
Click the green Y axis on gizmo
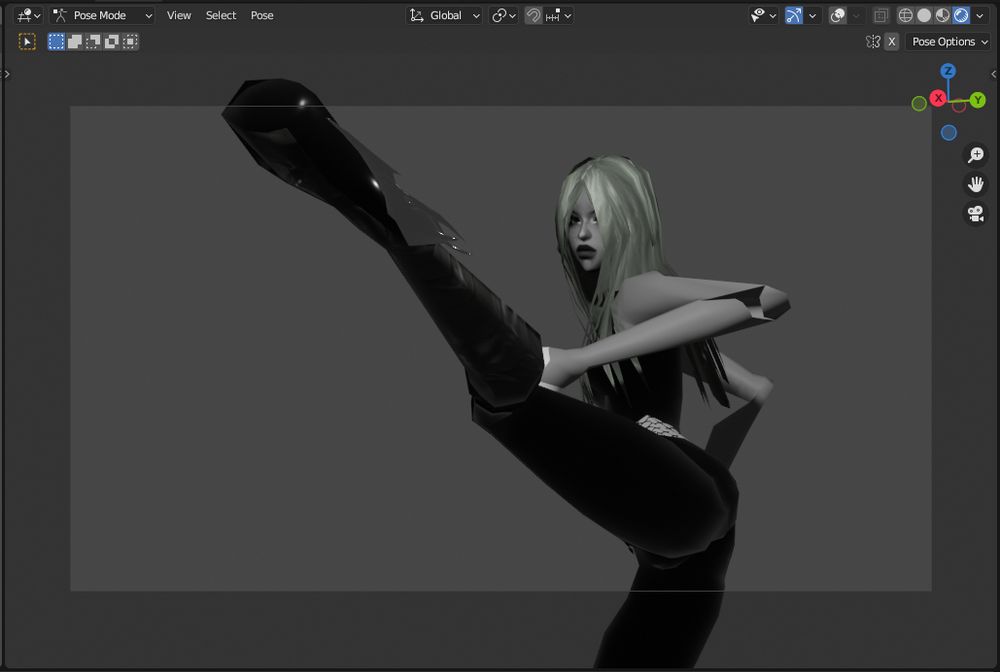[x=977, y=100]
